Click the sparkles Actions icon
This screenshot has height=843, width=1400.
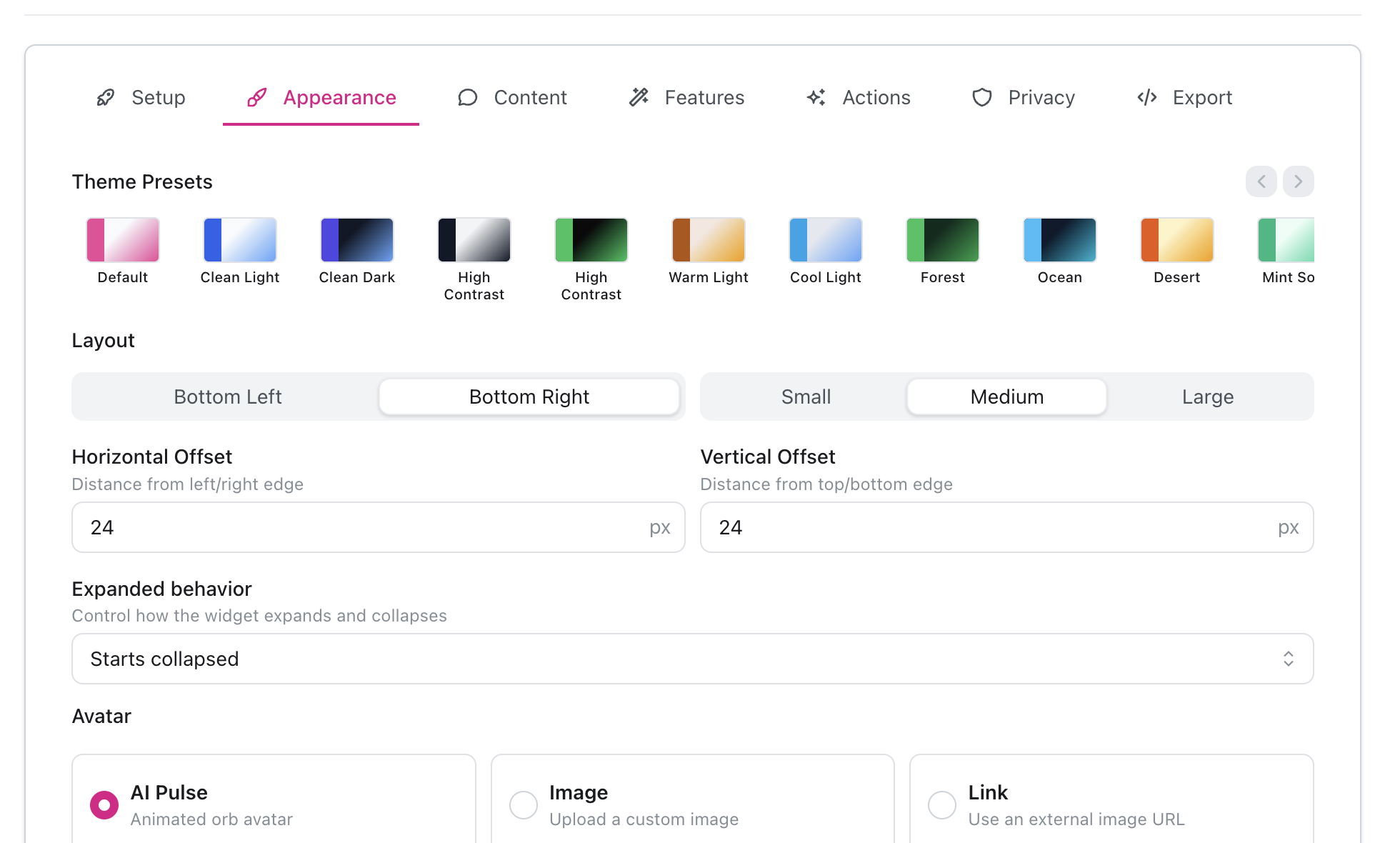pos(816,97)
